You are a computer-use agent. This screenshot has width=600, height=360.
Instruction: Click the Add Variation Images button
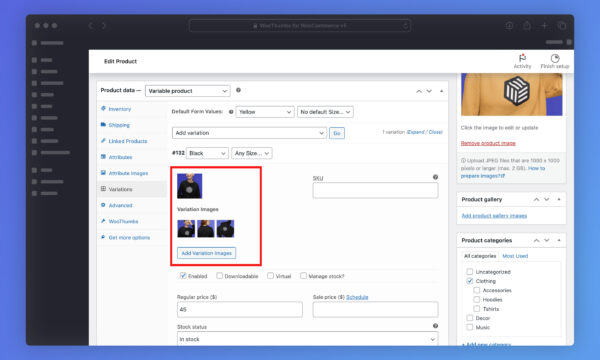[207, 253]
